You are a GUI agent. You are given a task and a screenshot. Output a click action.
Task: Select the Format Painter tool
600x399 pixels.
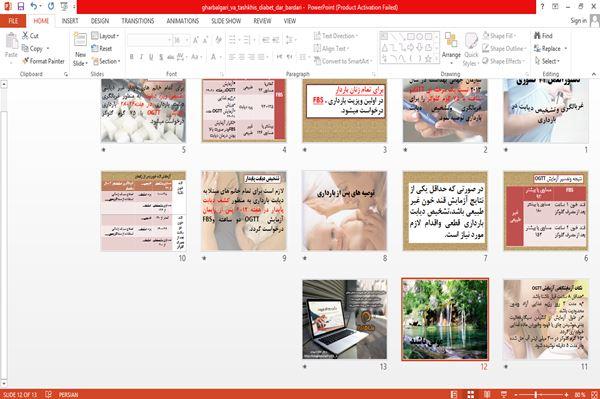click(x=43, y=61)
